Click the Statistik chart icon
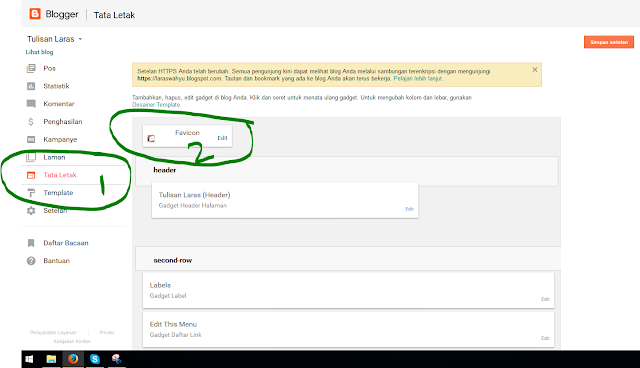Image resolution: width=640 pixels, height=368 pixels. (x=31, y=86)
